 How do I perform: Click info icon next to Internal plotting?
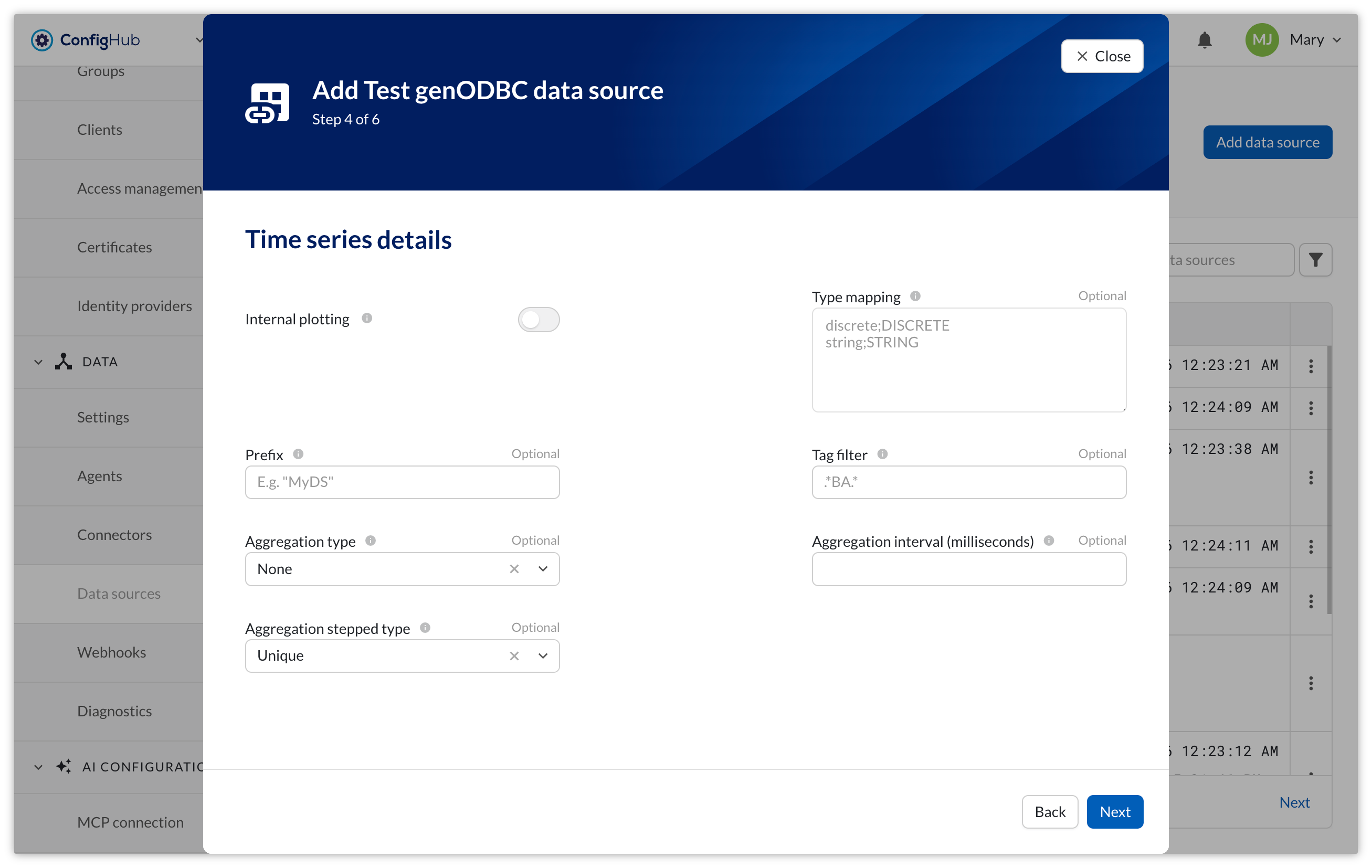pos(367,319)
